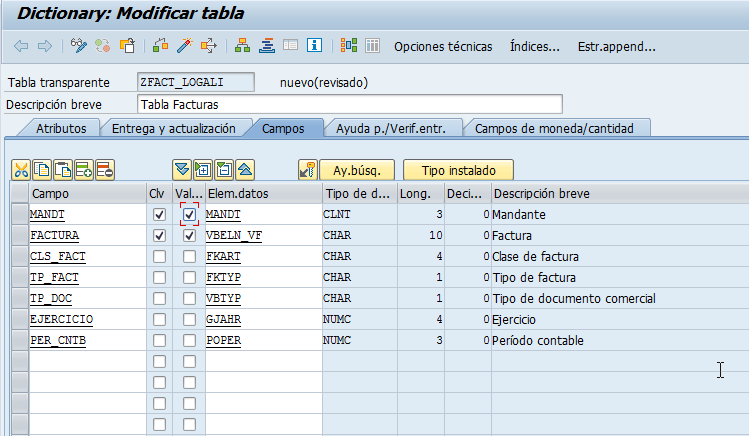The image size is (749, 436).
Task: Click the Active/Inactive switch icon
Action: [103, 46]
